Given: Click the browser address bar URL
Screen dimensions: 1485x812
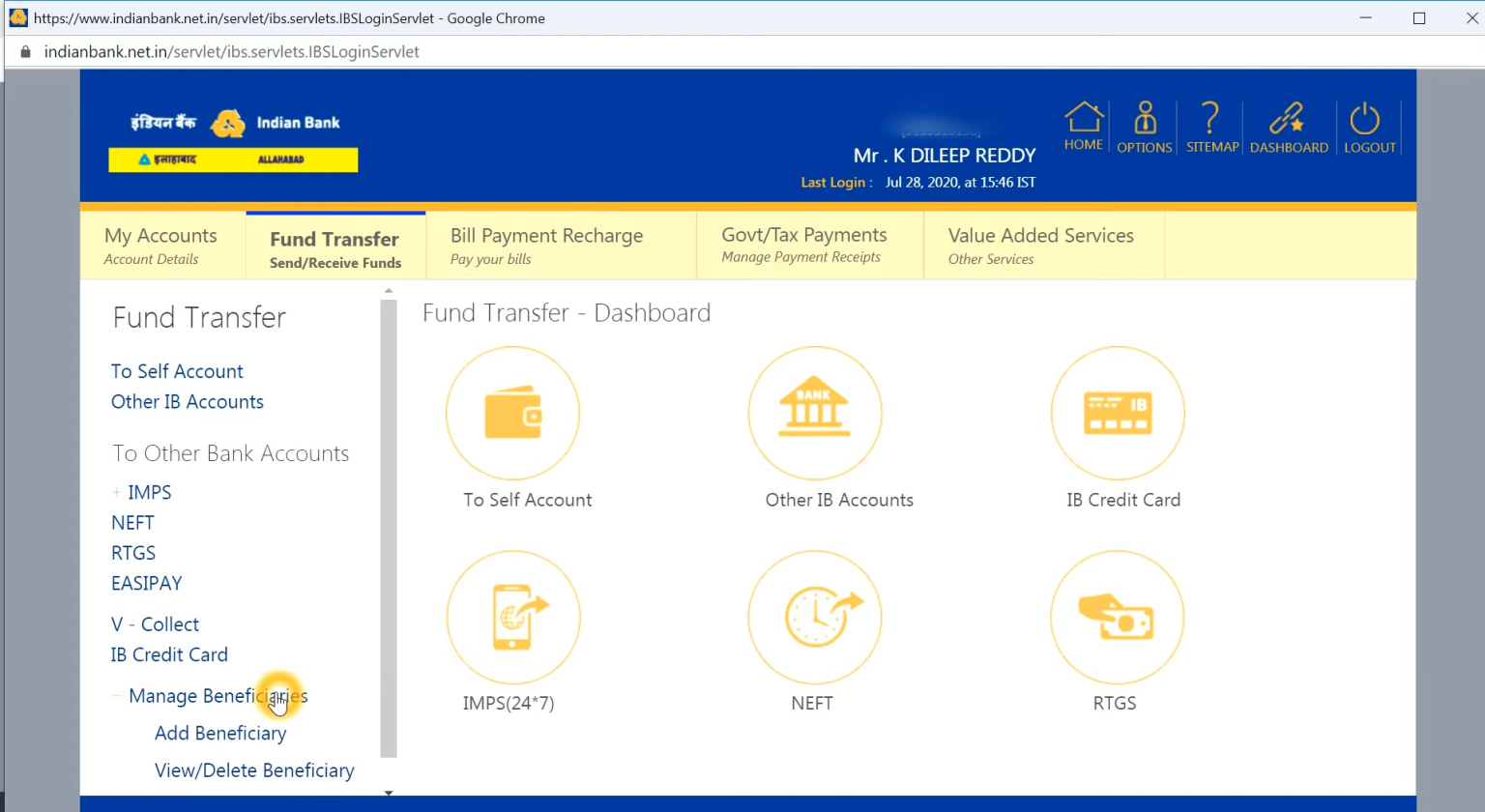Looking at the screenshot, I should coord(232,51).
